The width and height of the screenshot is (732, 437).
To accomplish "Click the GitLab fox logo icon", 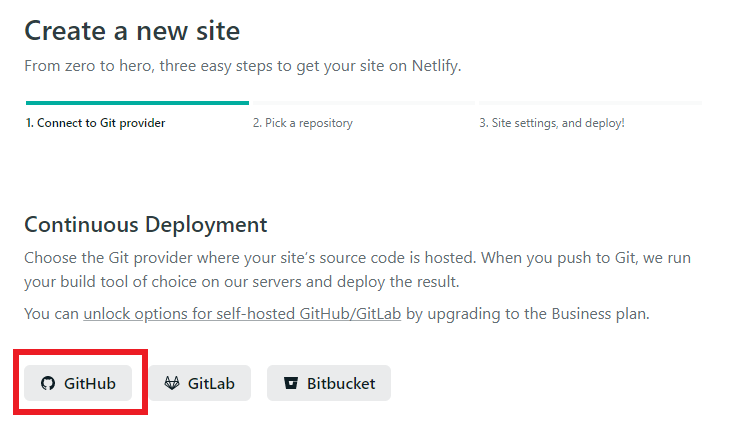I will pyautogui.click(x=172, y=383).
